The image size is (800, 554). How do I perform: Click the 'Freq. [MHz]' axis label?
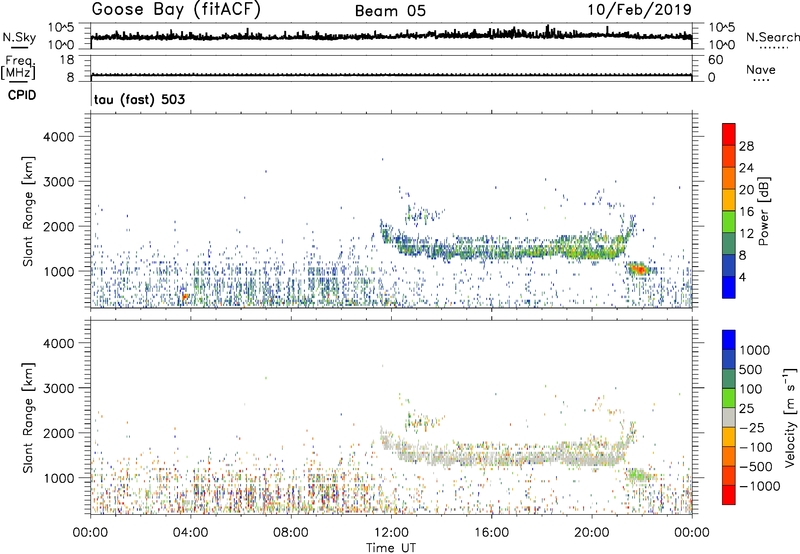(18, 68)
